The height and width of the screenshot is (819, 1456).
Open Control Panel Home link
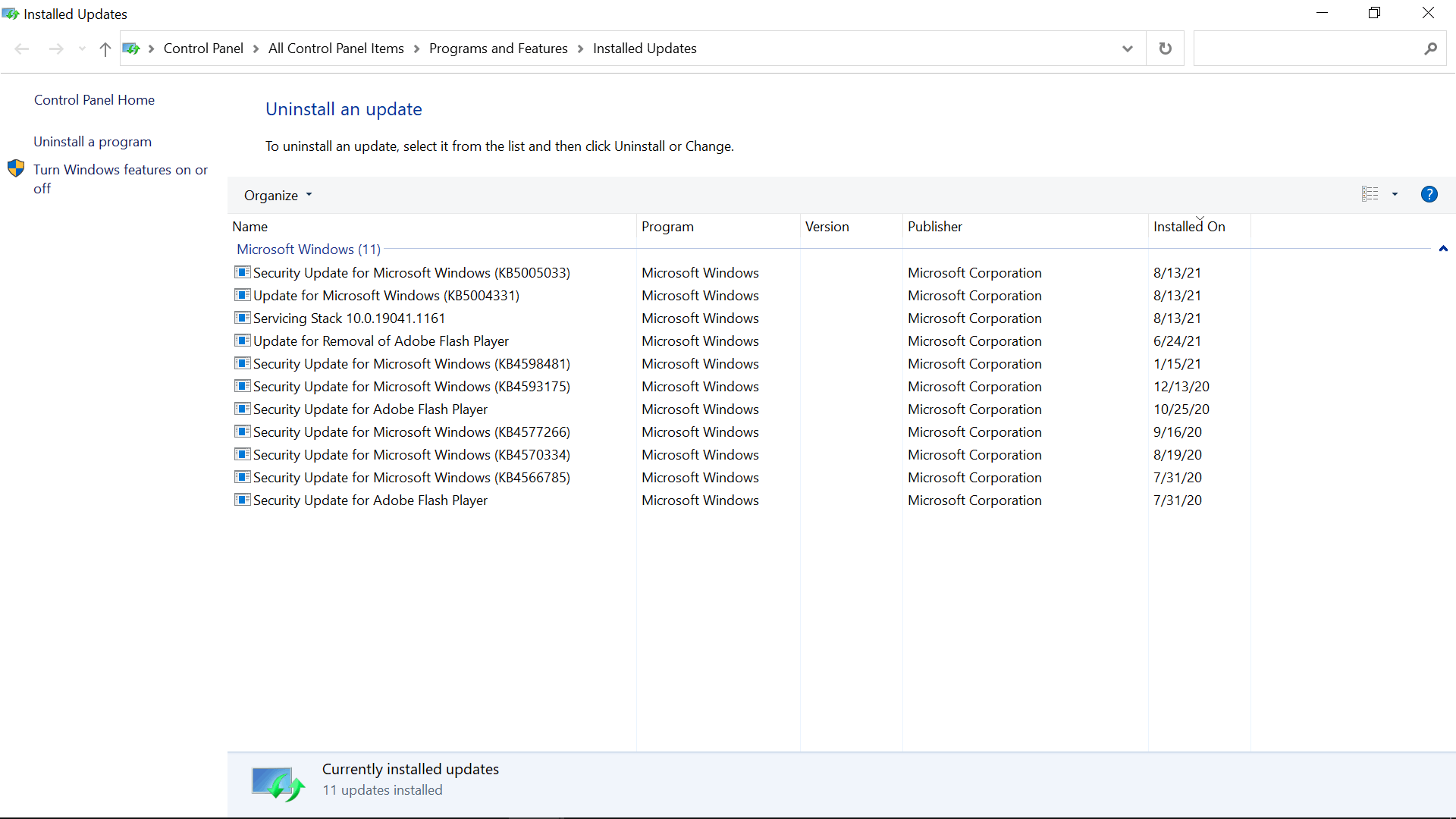point(94,100)
